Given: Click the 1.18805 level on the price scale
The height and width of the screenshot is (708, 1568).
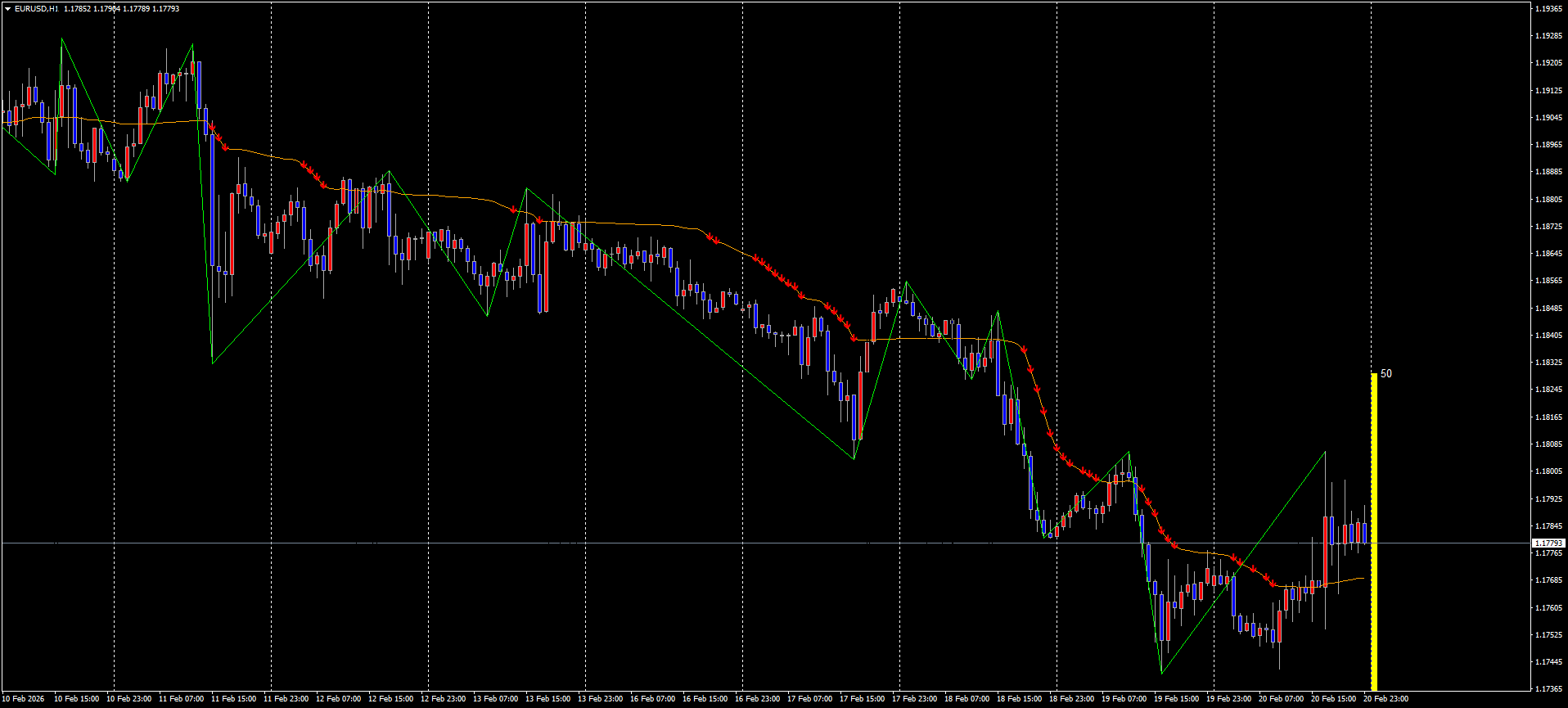Looking at the screenshot, I should point(1548,200).
